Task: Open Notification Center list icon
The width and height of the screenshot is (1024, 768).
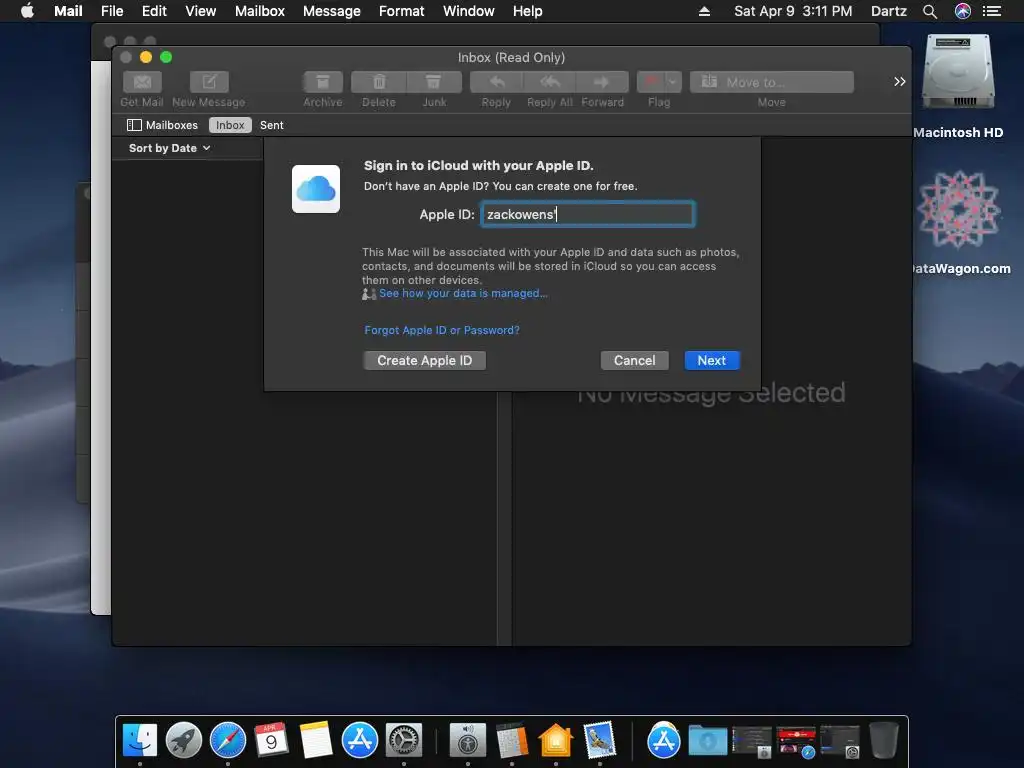Action: [992, 11]
